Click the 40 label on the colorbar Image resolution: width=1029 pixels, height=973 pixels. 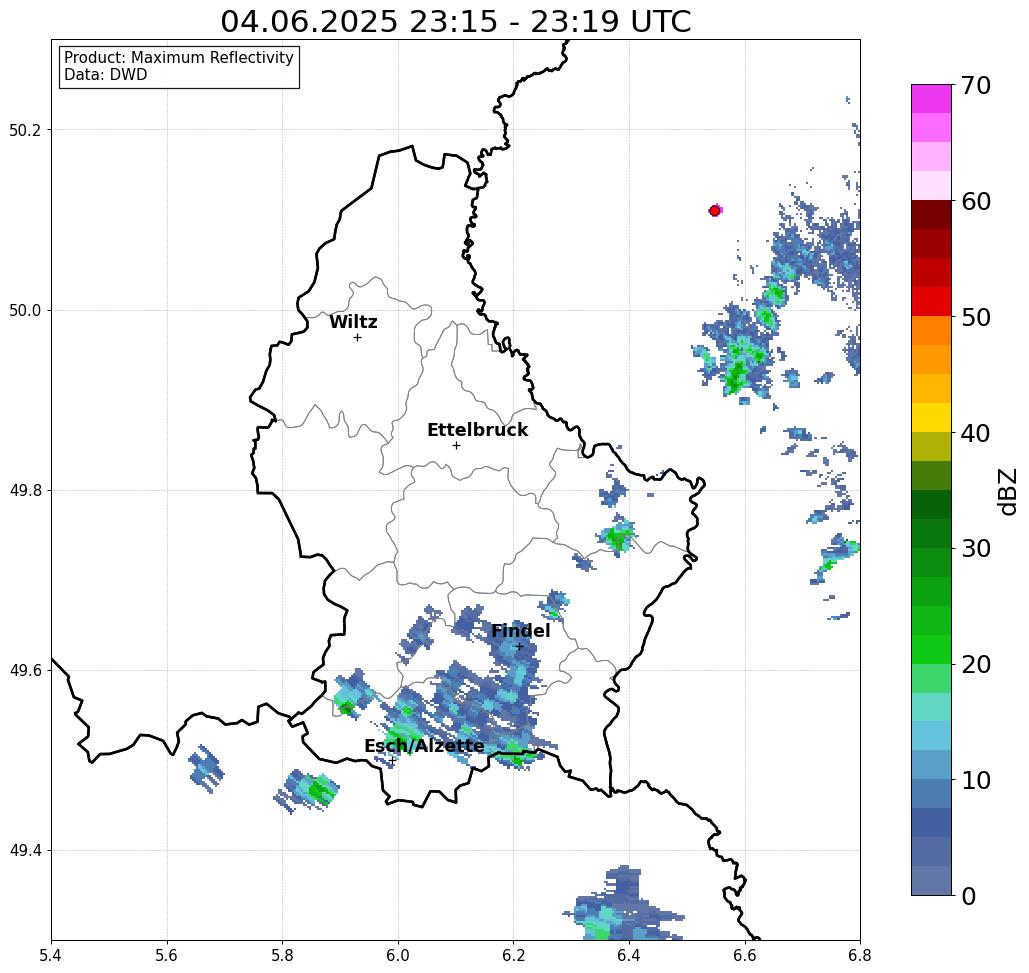[x=976, y=433]
